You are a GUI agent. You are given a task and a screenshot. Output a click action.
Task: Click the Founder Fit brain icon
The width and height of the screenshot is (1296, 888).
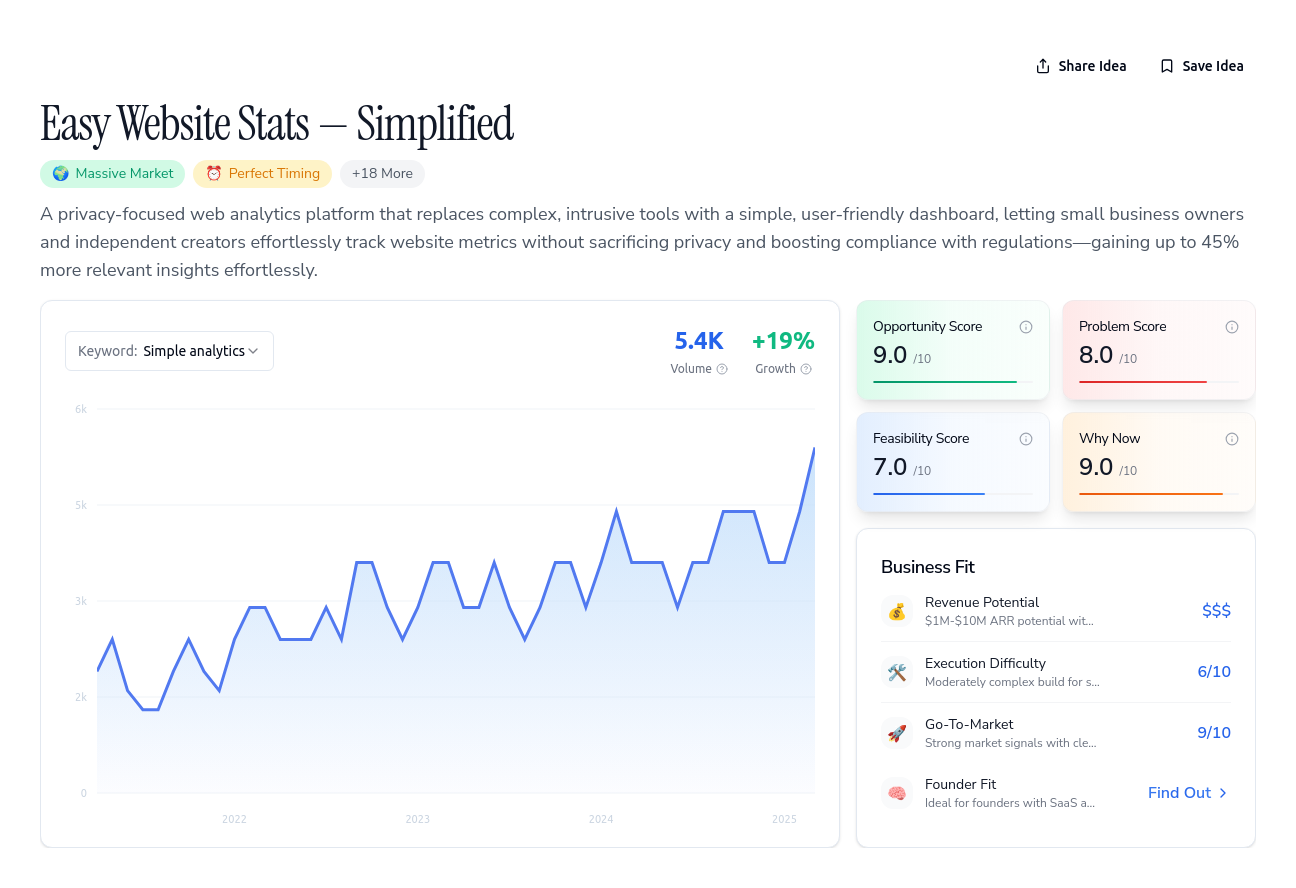(x=897, y=793)
